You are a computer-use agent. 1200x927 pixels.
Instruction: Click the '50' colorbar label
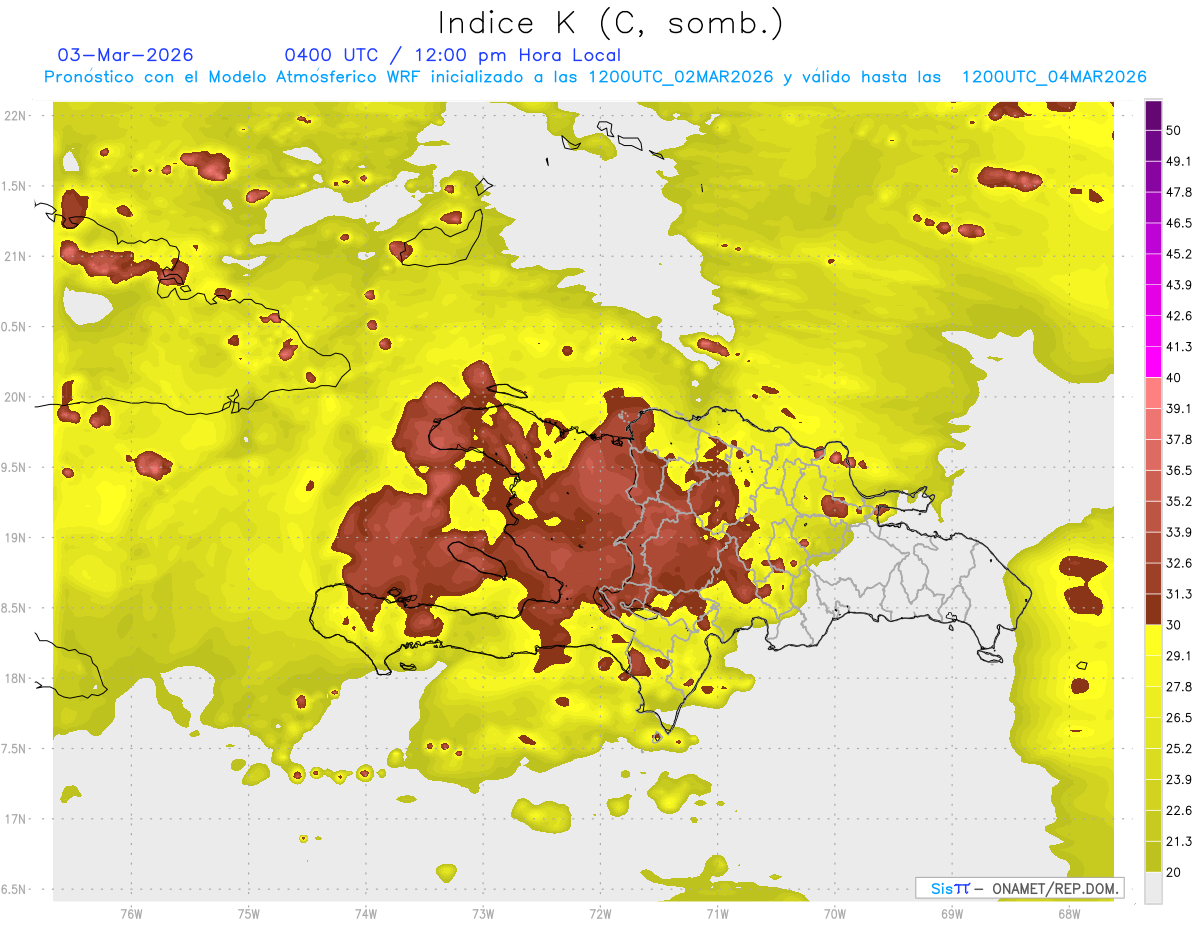point(1175,131)
